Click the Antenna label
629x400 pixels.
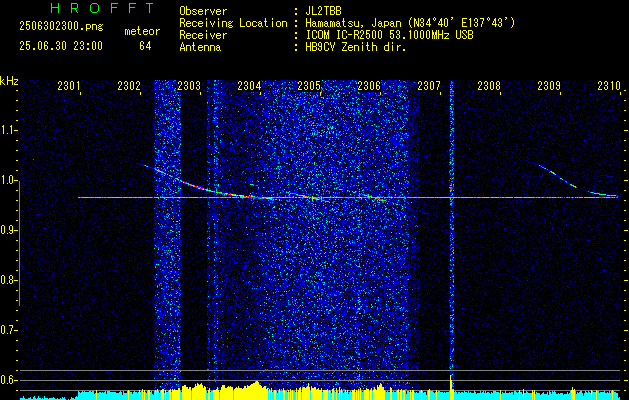[200, 47]
